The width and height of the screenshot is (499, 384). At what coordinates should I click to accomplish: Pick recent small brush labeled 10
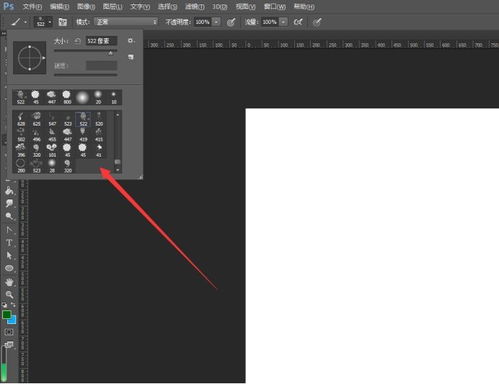(114, 97)
